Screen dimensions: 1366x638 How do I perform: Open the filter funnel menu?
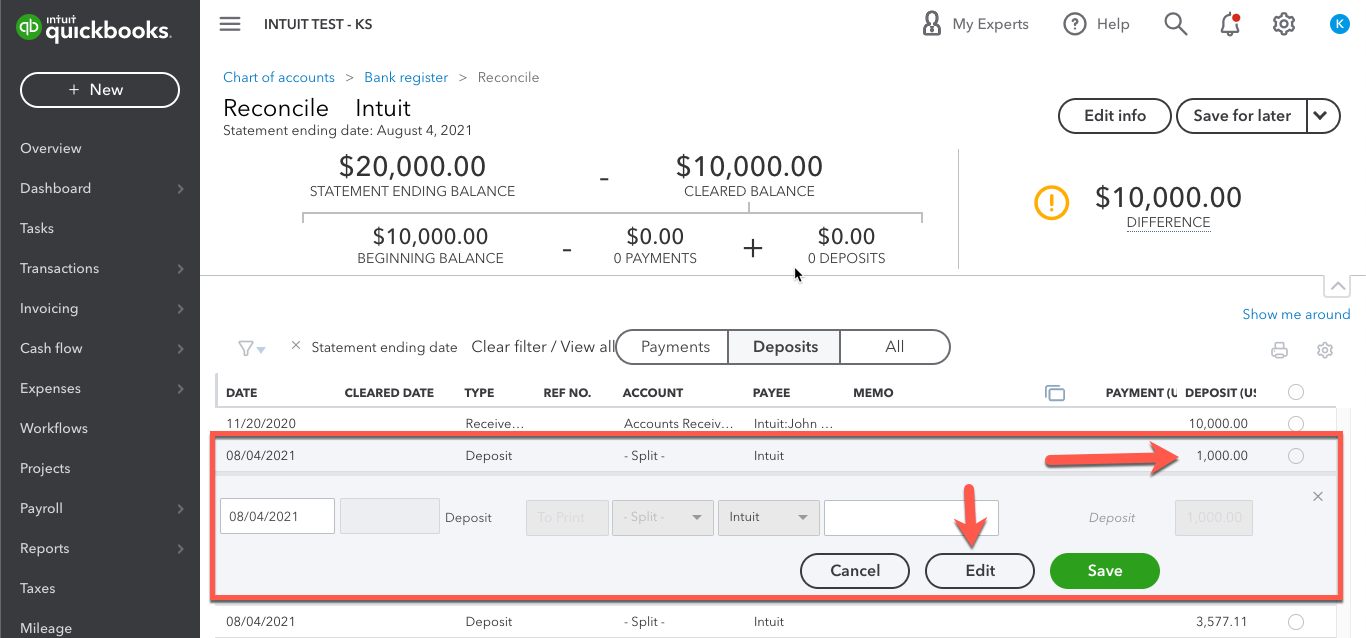[247, 347]
